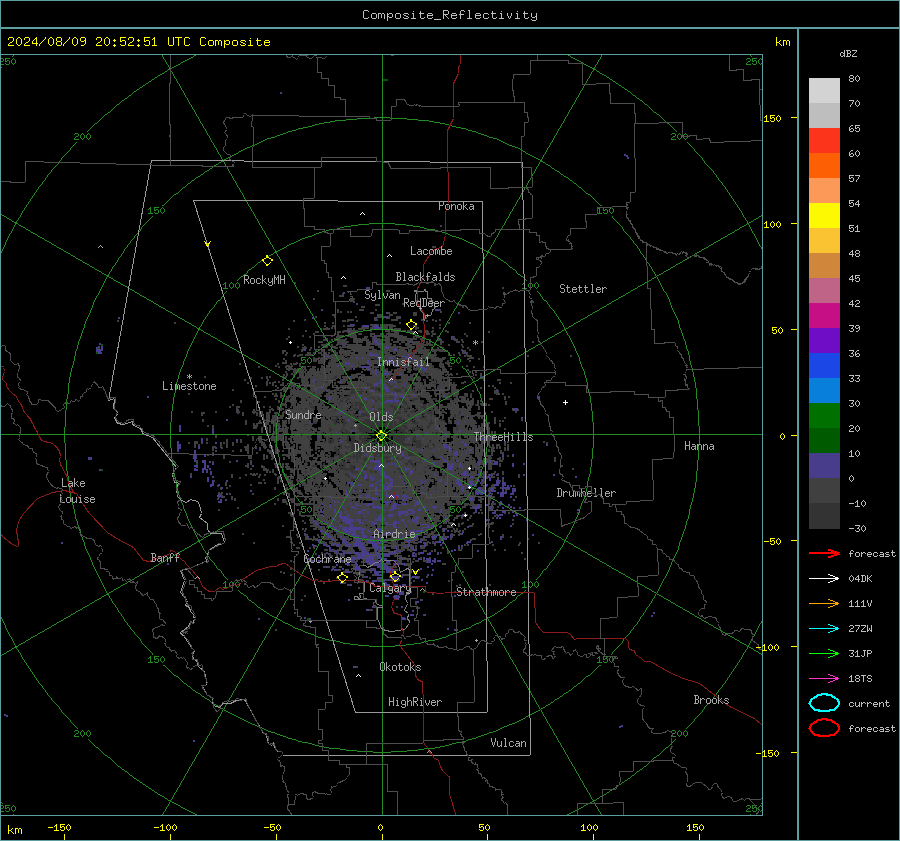Image resolution: width=900 pixels, height=841 pixels.
Task: Click the yellow diamond marker below Cochrane
Action: tap(343, 577)
